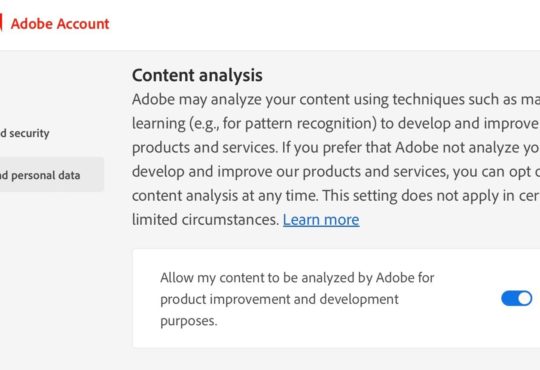
Task: Click the red Adobe logo icon
Action: (1, 23)
